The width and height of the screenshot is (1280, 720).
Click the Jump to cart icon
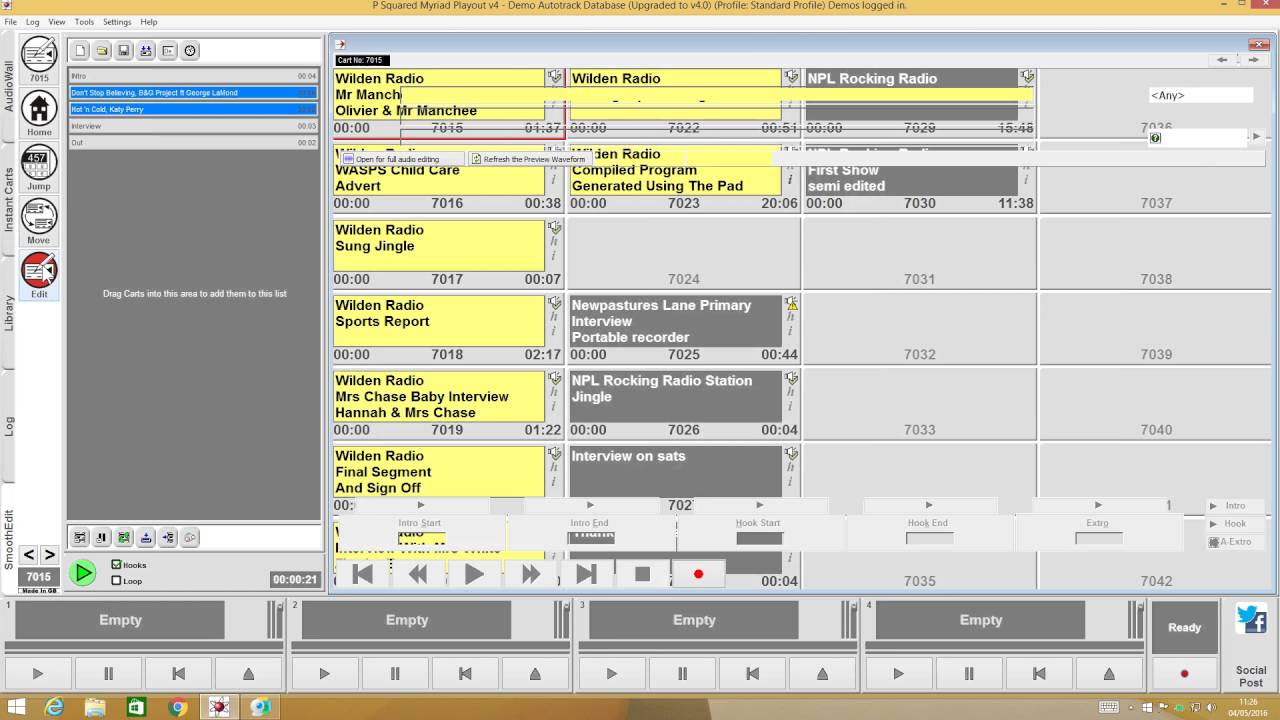point(39,168)
